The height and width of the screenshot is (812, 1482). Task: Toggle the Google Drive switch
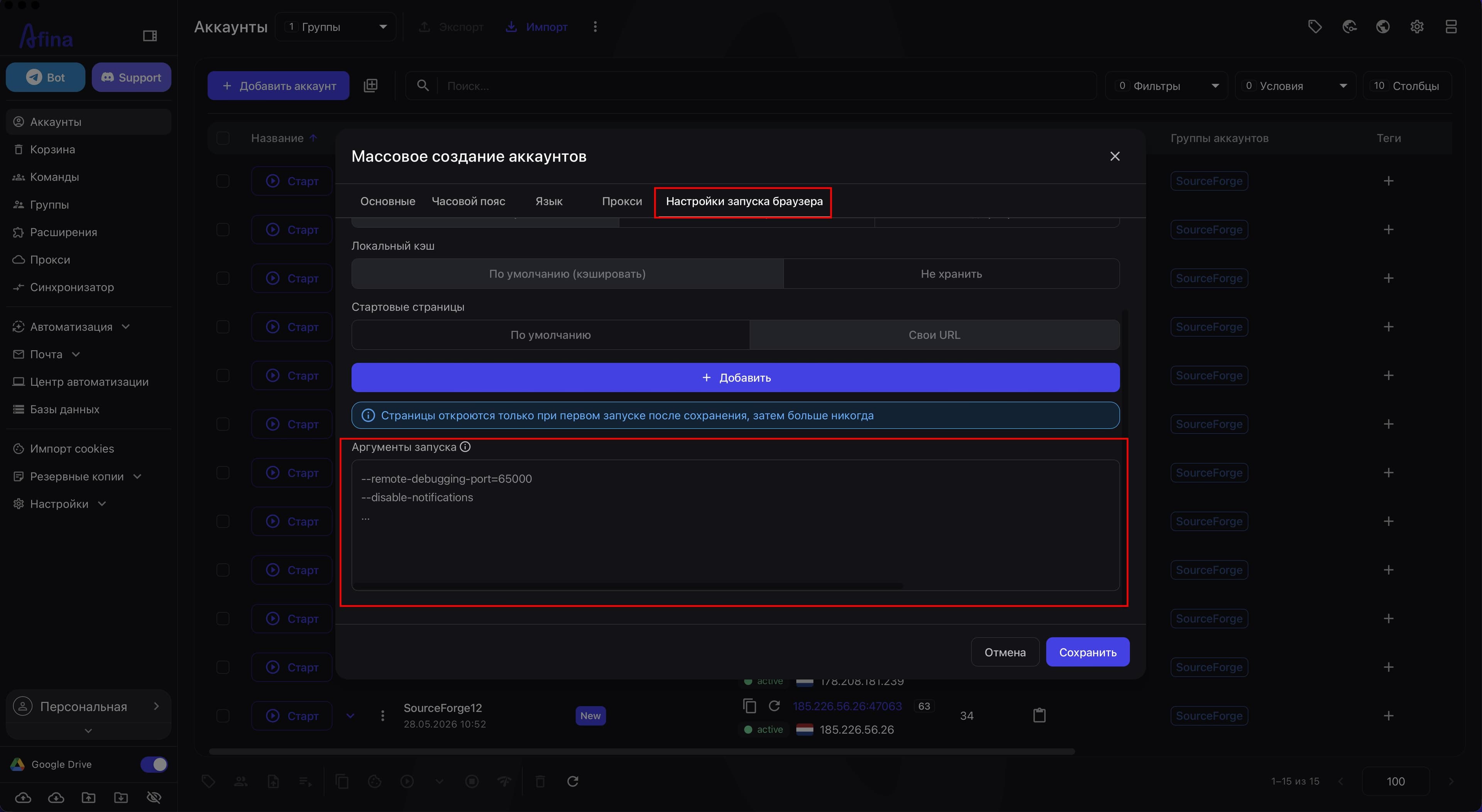pos(154,764)
